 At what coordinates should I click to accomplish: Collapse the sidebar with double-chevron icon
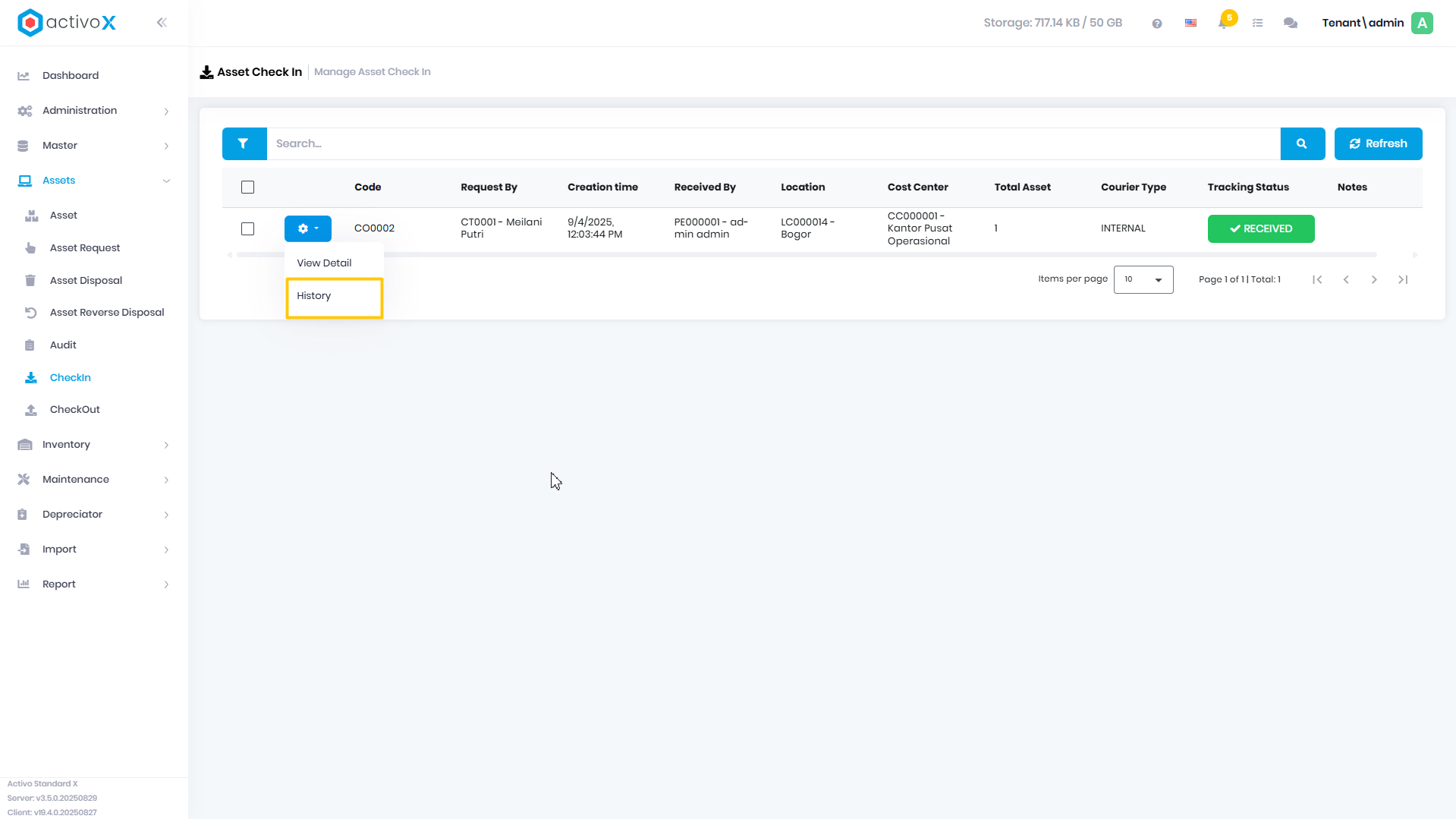coord(162,23)
